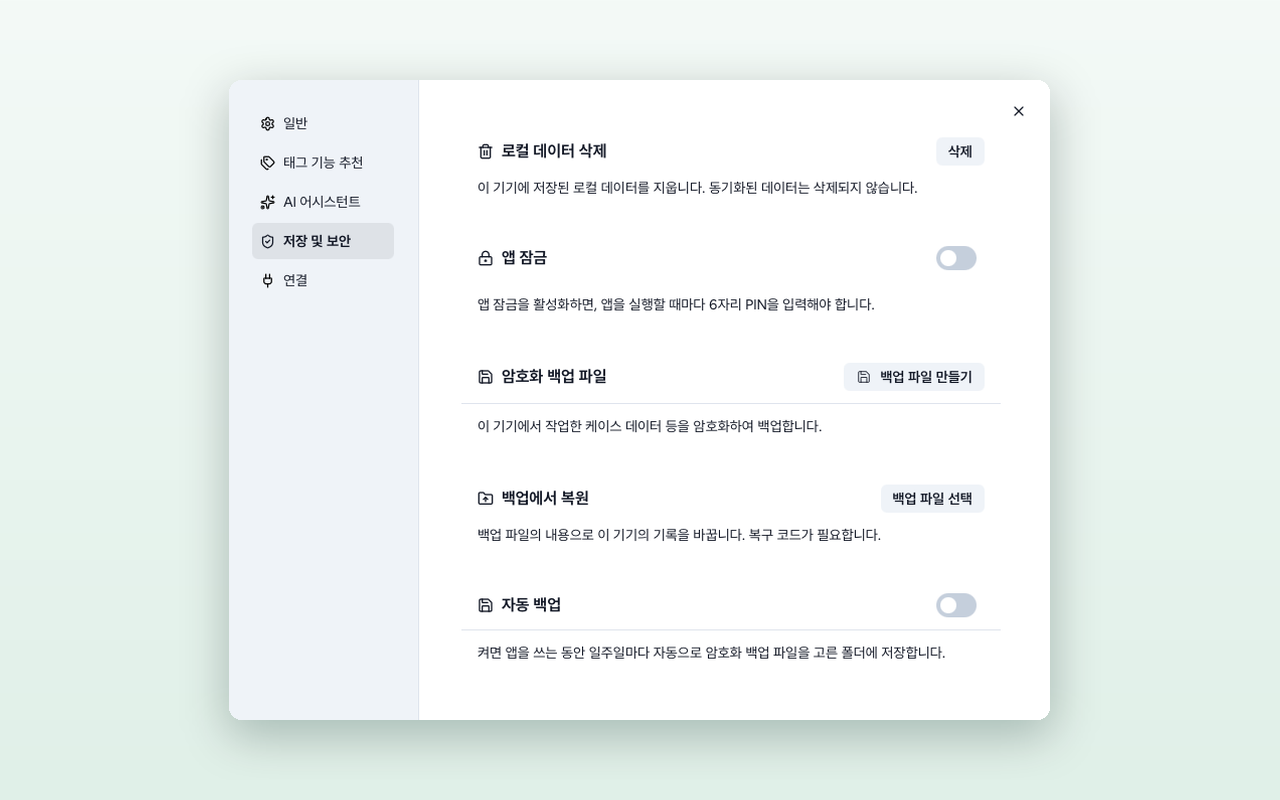
Task: Click the 로컬 데이터 삭제 heading
Action: point(554,151)
